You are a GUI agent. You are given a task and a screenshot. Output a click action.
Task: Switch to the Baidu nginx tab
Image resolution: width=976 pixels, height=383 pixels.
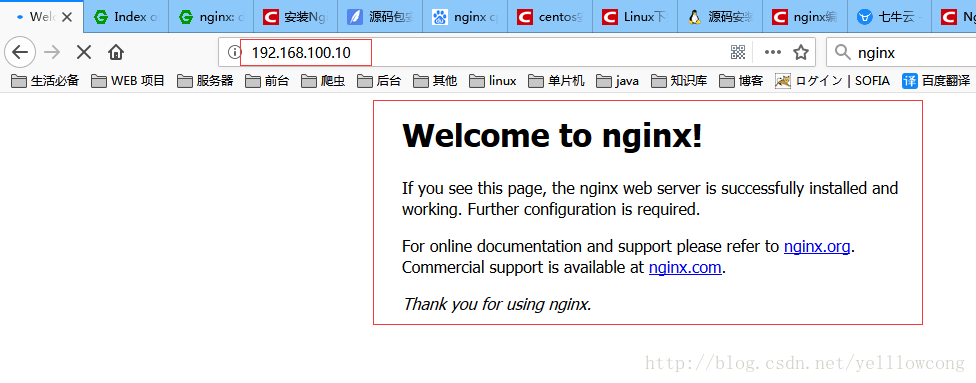(465, 17)
